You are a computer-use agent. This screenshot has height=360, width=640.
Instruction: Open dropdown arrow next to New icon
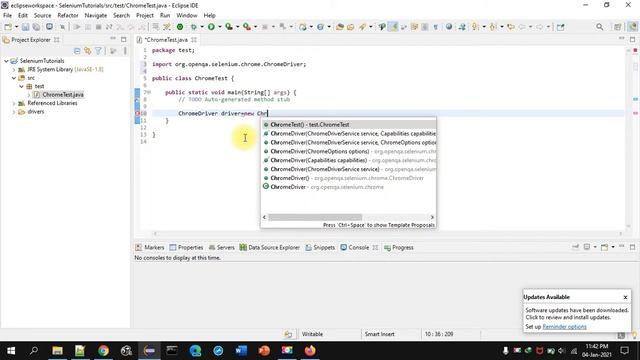[16, 27]
